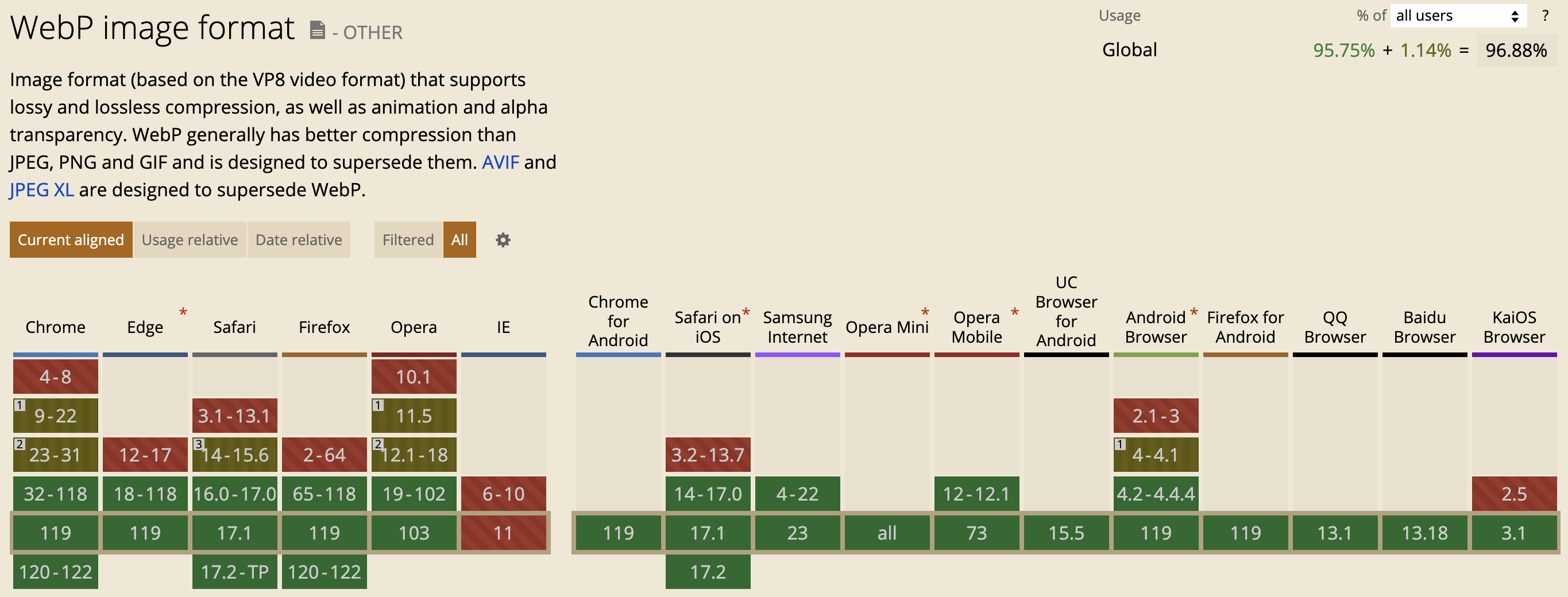Click the asterisk next to Edge
This screenshot has width=1568, height=597.
tap(183, 312)
